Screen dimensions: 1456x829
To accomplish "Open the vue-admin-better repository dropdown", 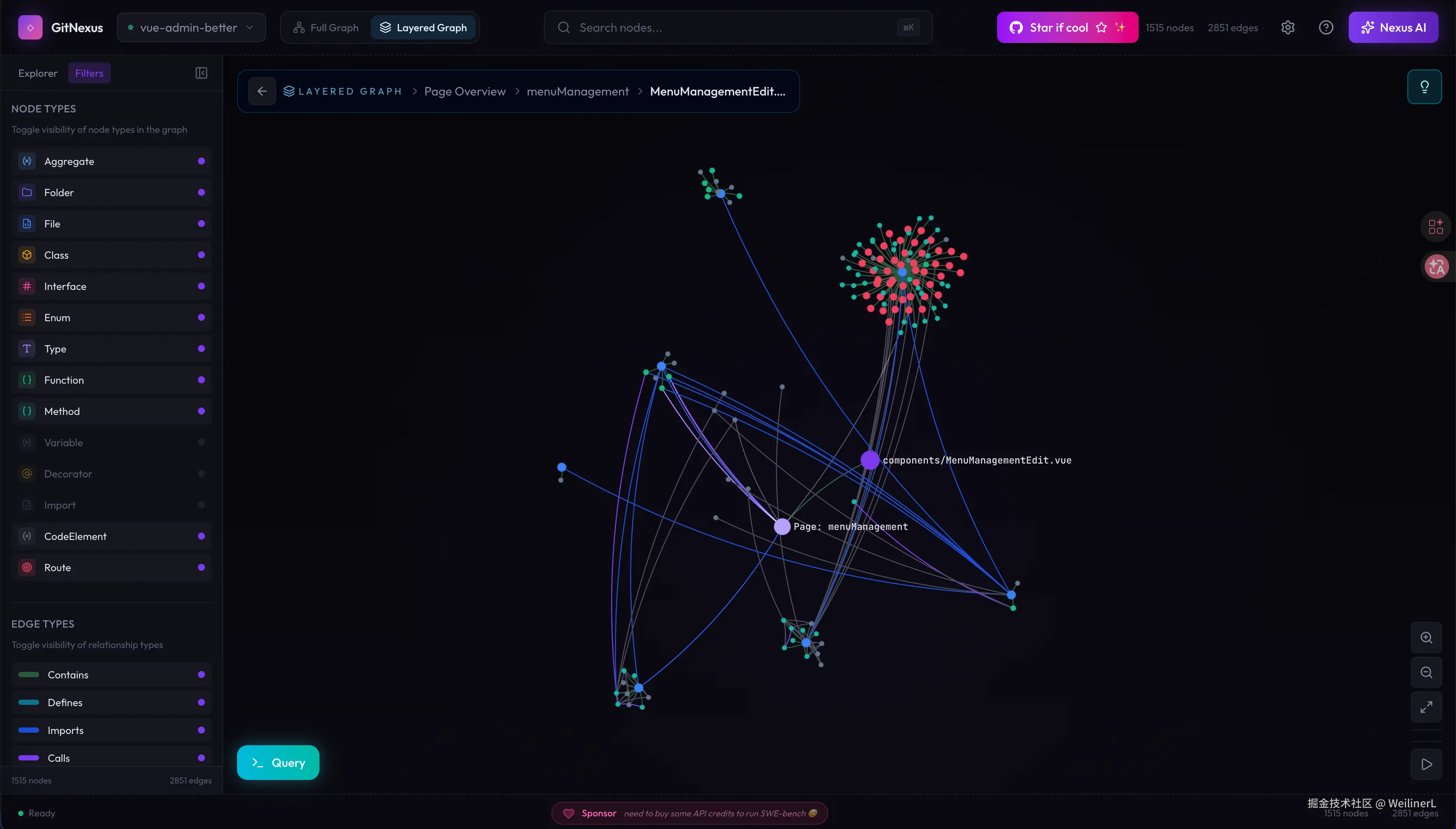I will pos(191,27).
